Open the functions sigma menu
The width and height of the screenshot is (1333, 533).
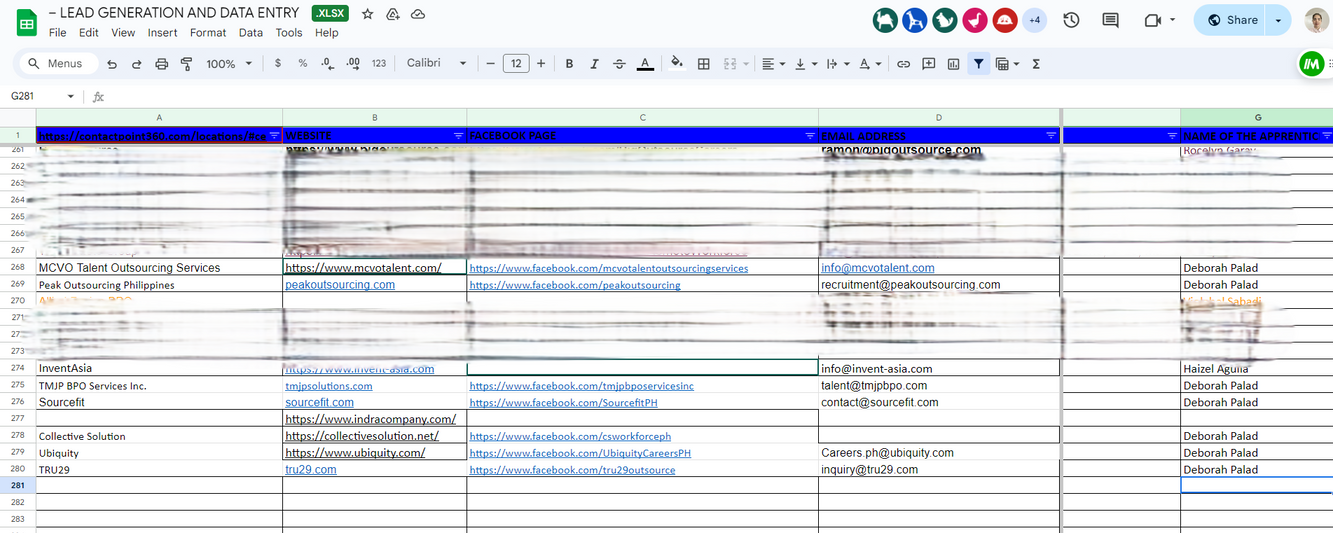pyautogui.click(x=1036, y=64)
